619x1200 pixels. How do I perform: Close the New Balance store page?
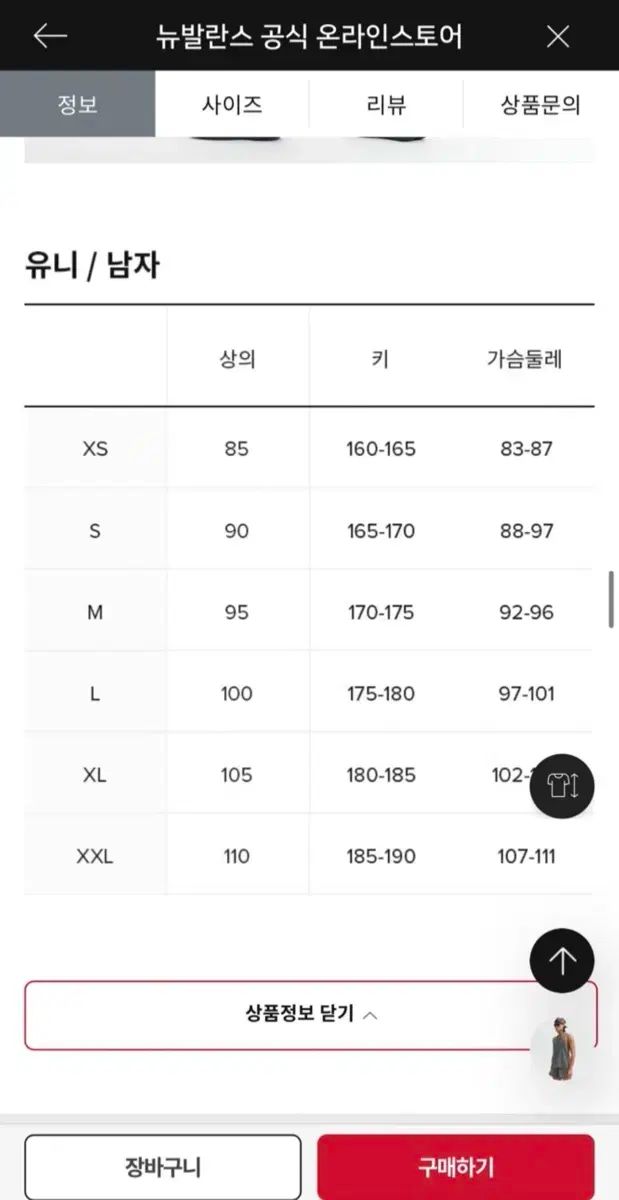558,37
